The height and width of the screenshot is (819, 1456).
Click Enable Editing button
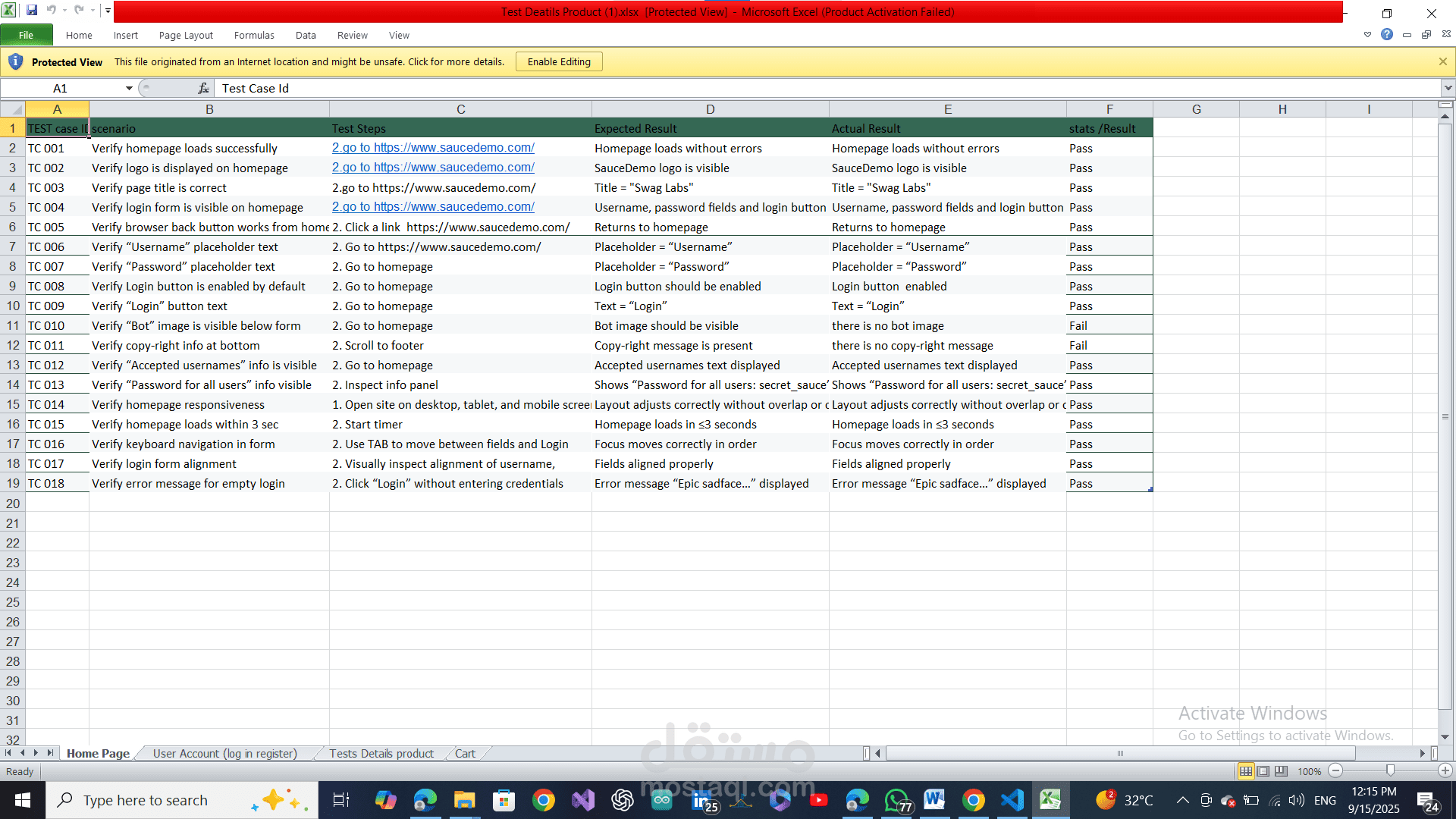tap(559, 62)
